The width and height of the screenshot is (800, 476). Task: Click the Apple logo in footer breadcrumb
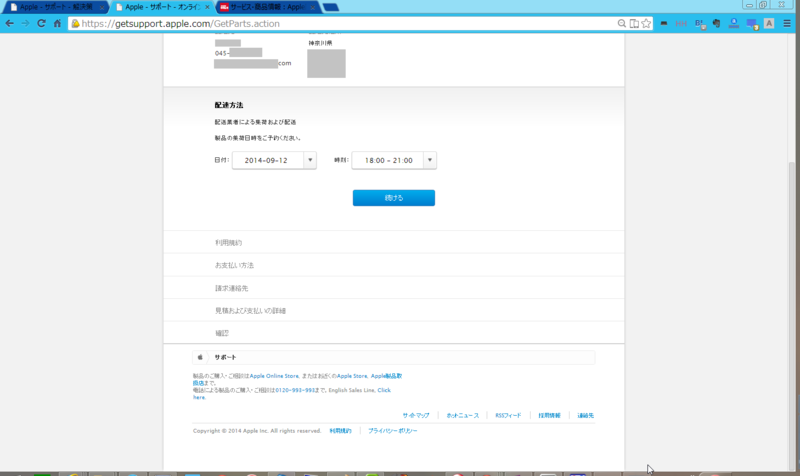(x=200, y=357)
